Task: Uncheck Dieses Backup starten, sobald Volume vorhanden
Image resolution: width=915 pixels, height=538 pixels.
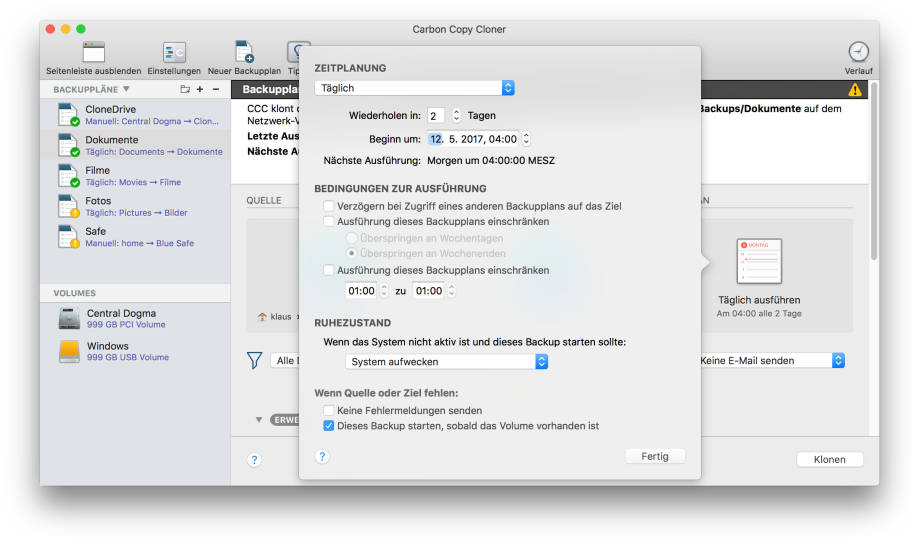Action: point(329,426)
